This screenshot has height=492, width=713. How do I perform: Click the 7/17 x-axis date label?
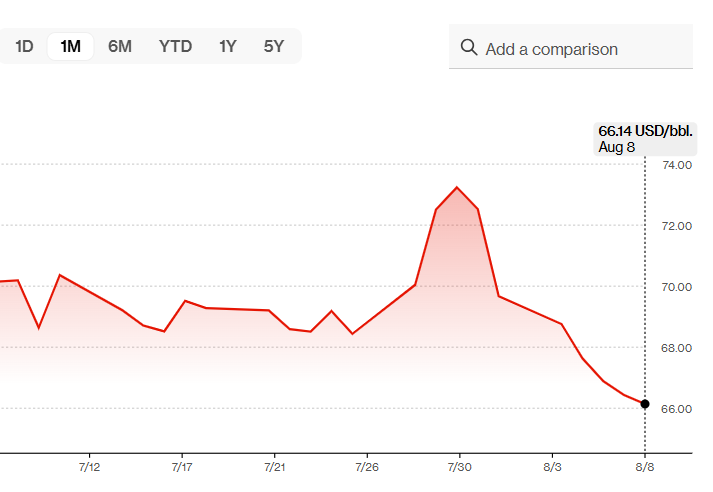[x=182, y=467]
